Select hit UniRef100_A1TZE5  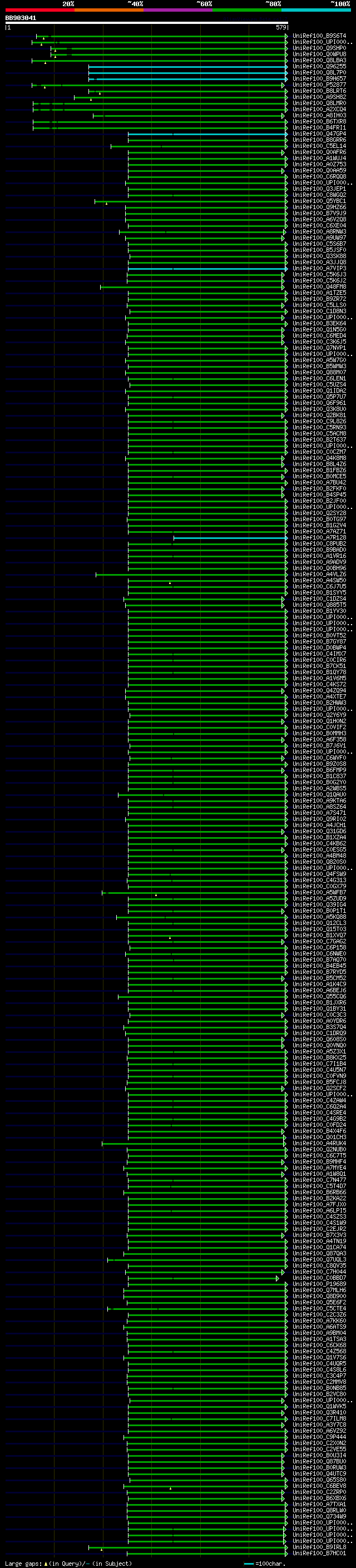[x=319, y=293]
